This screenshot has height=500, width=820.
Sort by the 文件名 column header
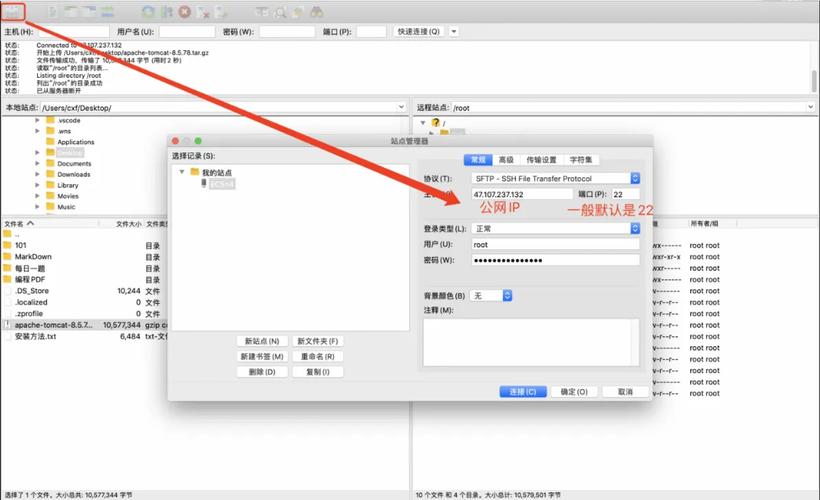pyautogui.click(x=50, y=223)
